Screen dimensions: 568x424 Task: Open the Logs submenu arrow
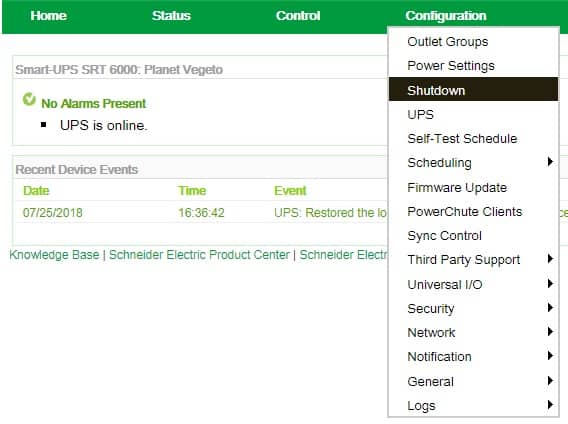click(x=550, y=404)
